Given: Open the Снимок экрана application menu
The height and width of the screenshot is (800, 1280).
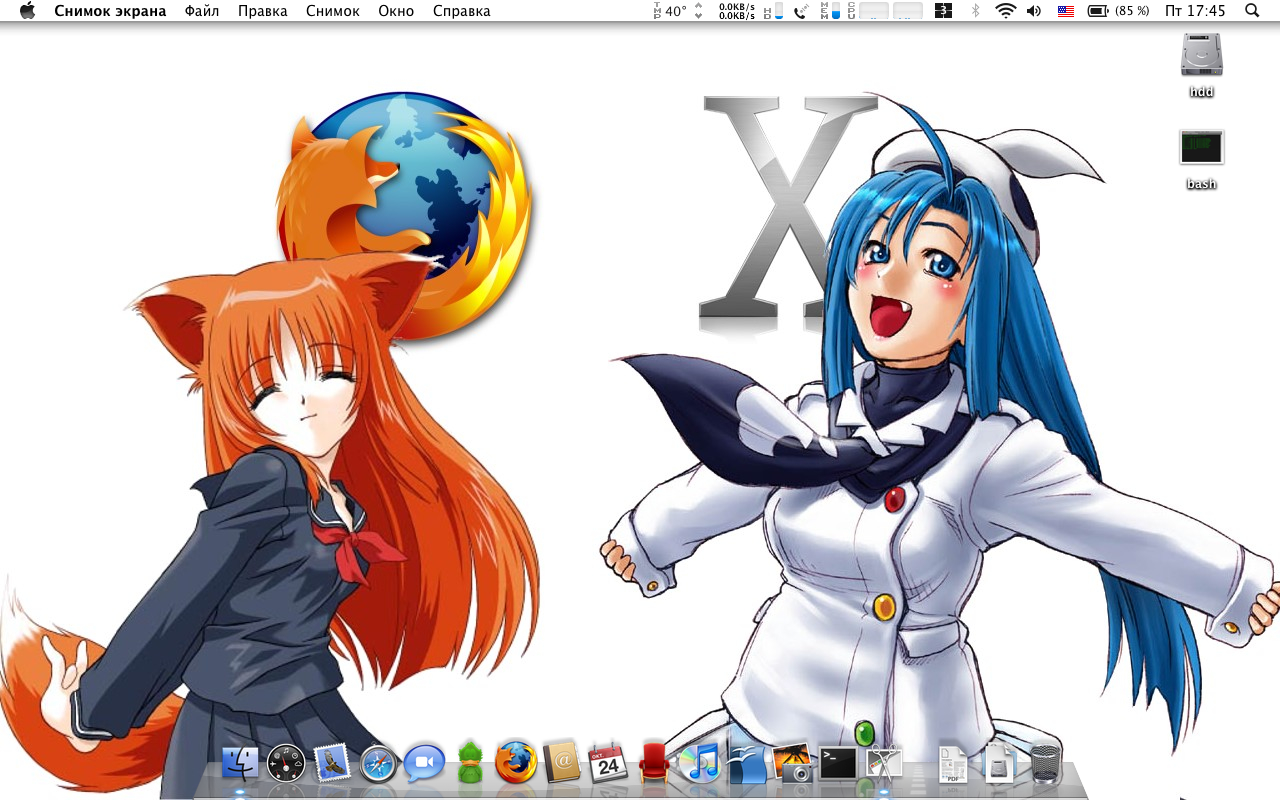Looking at the screenshot, I should point(110,11).
